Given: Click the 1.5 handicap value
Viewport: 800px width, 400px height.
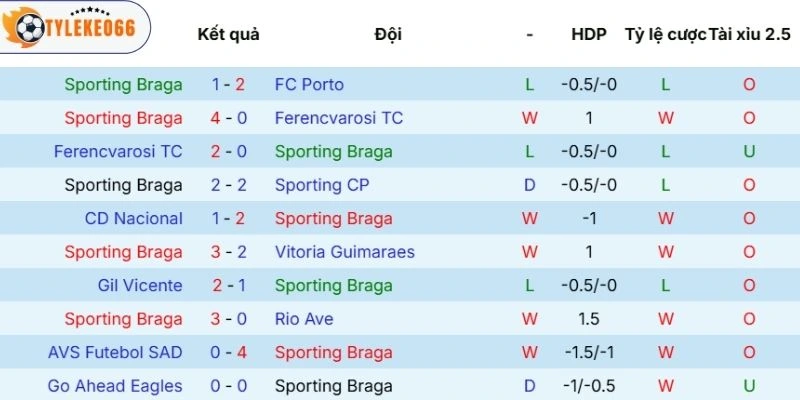Looking at the screenshot, I should click(x=589, y=319).
